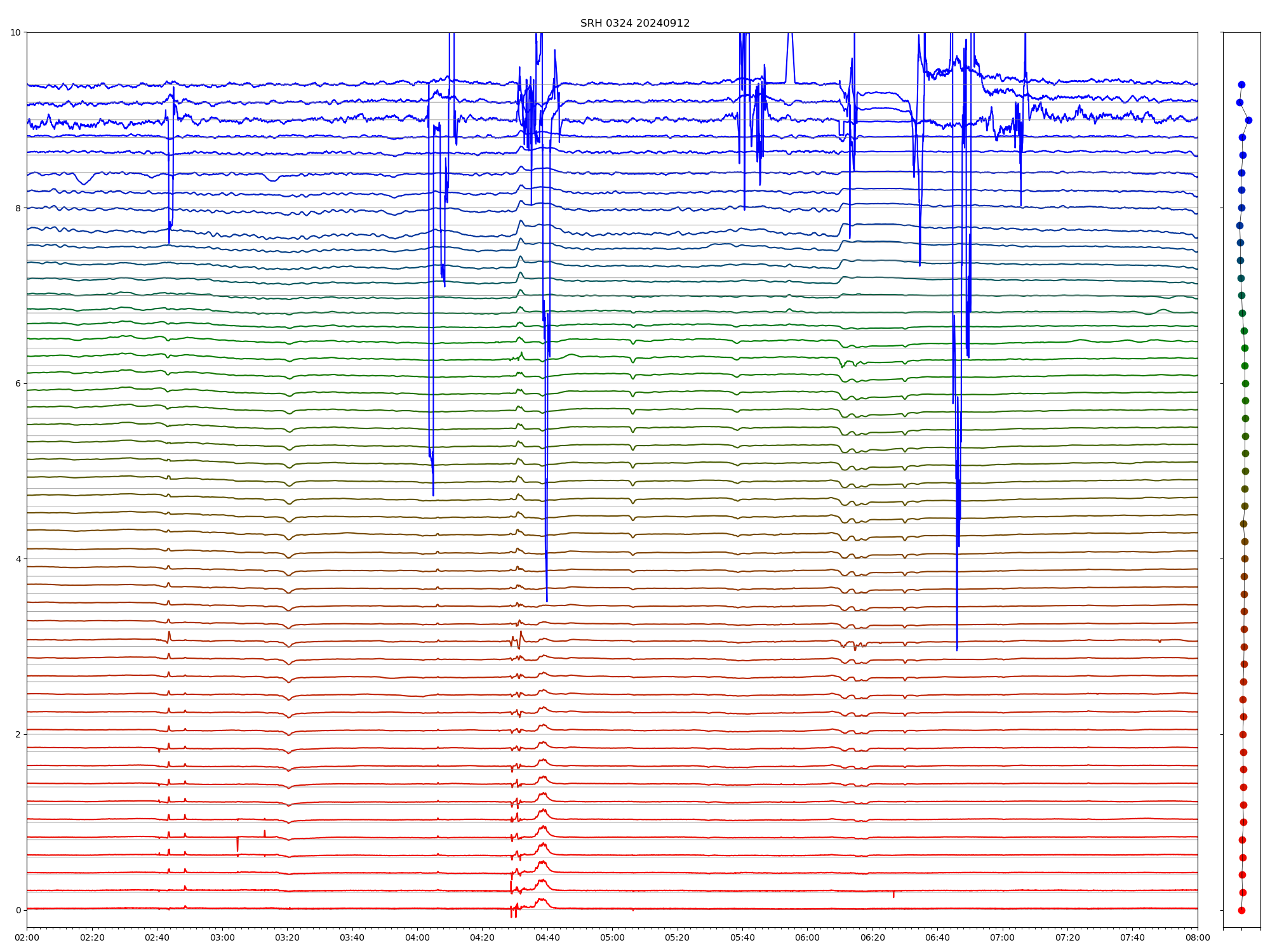The height and width of the screenshot is (952, 1270).
Task: Click the 02:40 time axis label
Action: pos(157,937)
